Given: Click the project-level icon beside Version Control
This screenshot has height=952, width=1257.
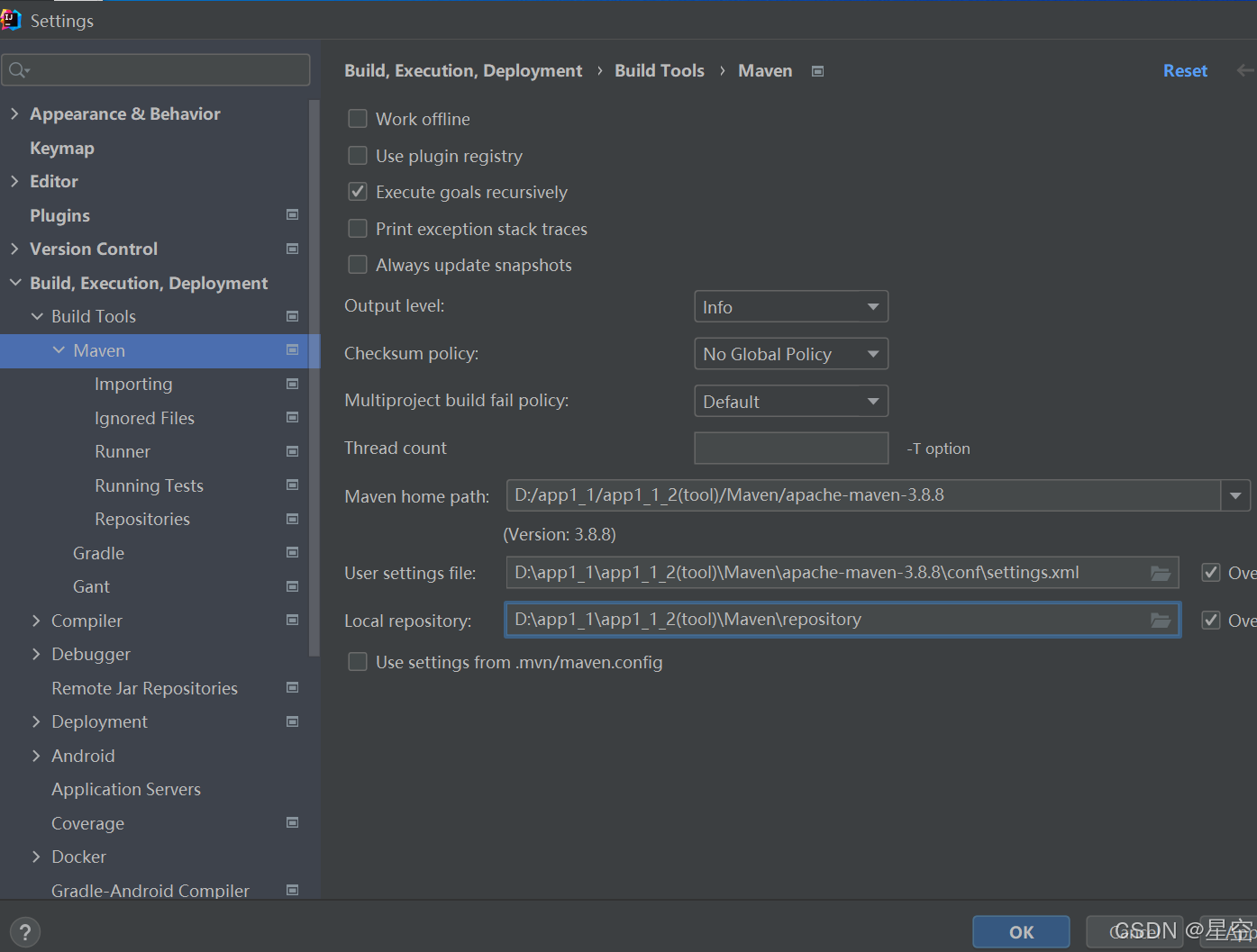Looking at the screenshot, I should point(292,249).
